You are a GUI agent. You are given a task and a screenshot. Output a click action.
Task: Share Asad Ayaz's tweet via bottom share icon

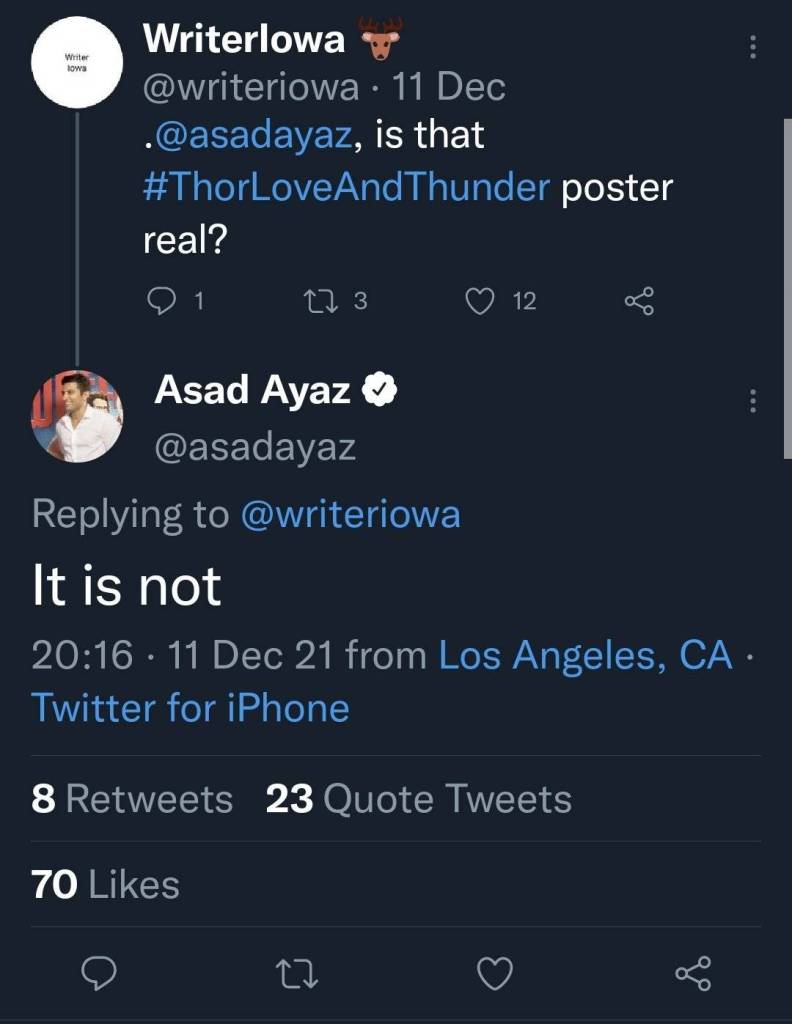pyautogui.click(x=692, y=971)
